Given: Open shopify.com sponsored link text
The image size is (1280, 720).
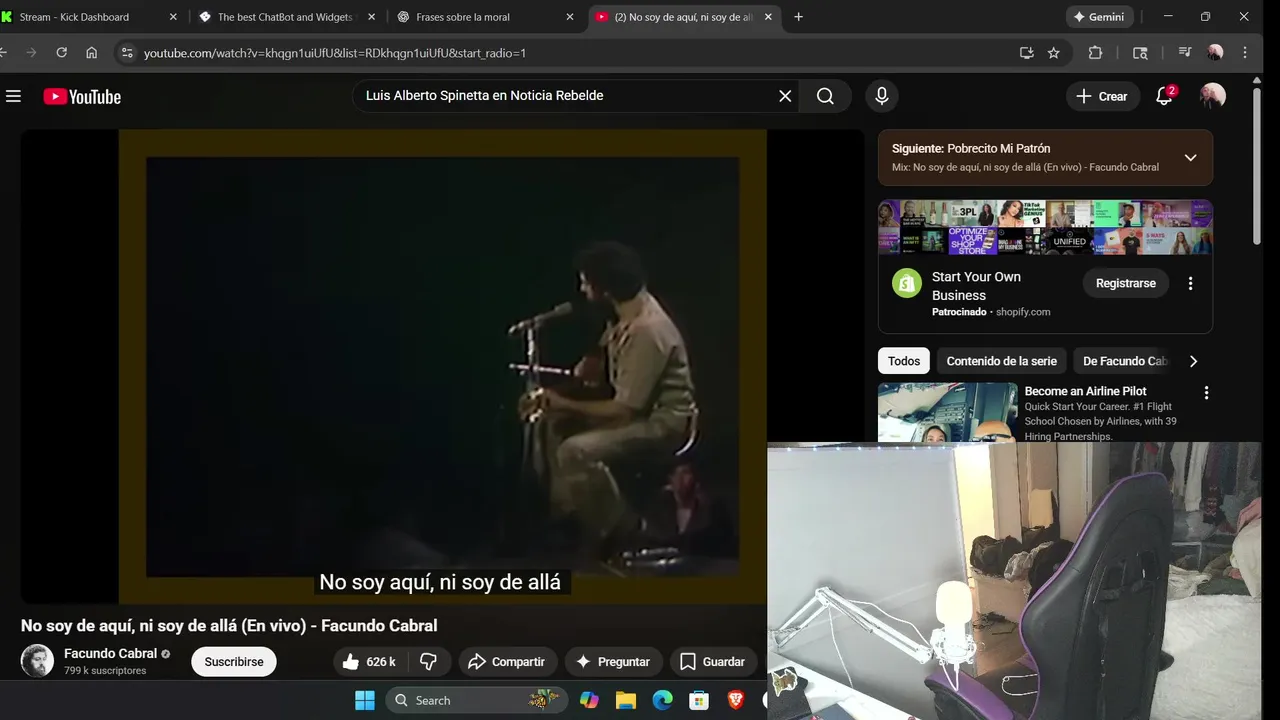Looking at the screenshot, I should (1023, 312).
